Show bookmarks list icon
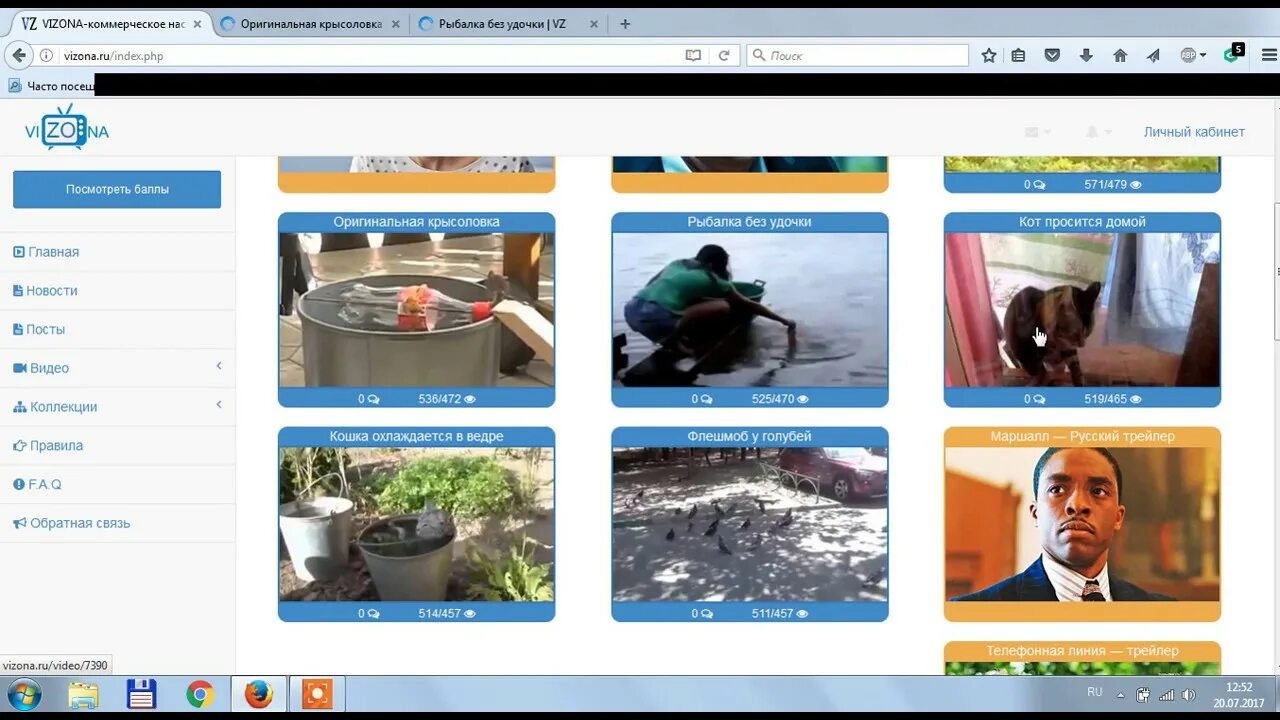The width and height of the screenshot is (1280, 720). click(x=1019, y=56)
